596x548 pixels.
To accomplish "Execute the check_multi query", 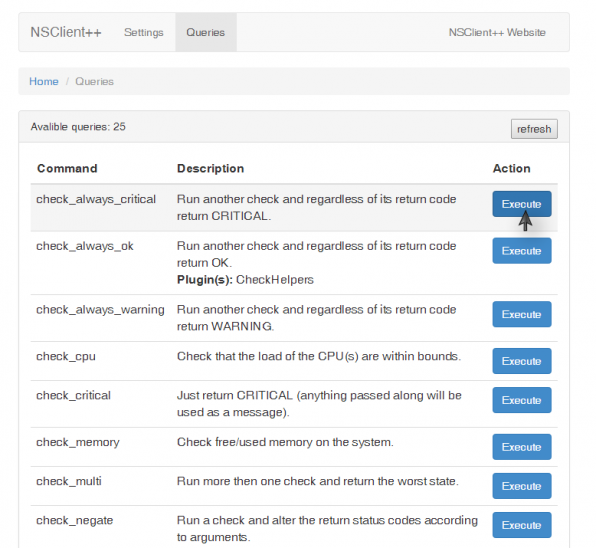I will point(522,486).
